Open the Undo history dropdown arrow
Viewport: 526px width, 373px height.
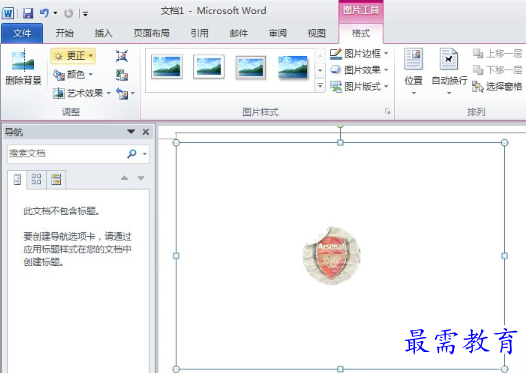click(55, 13)
